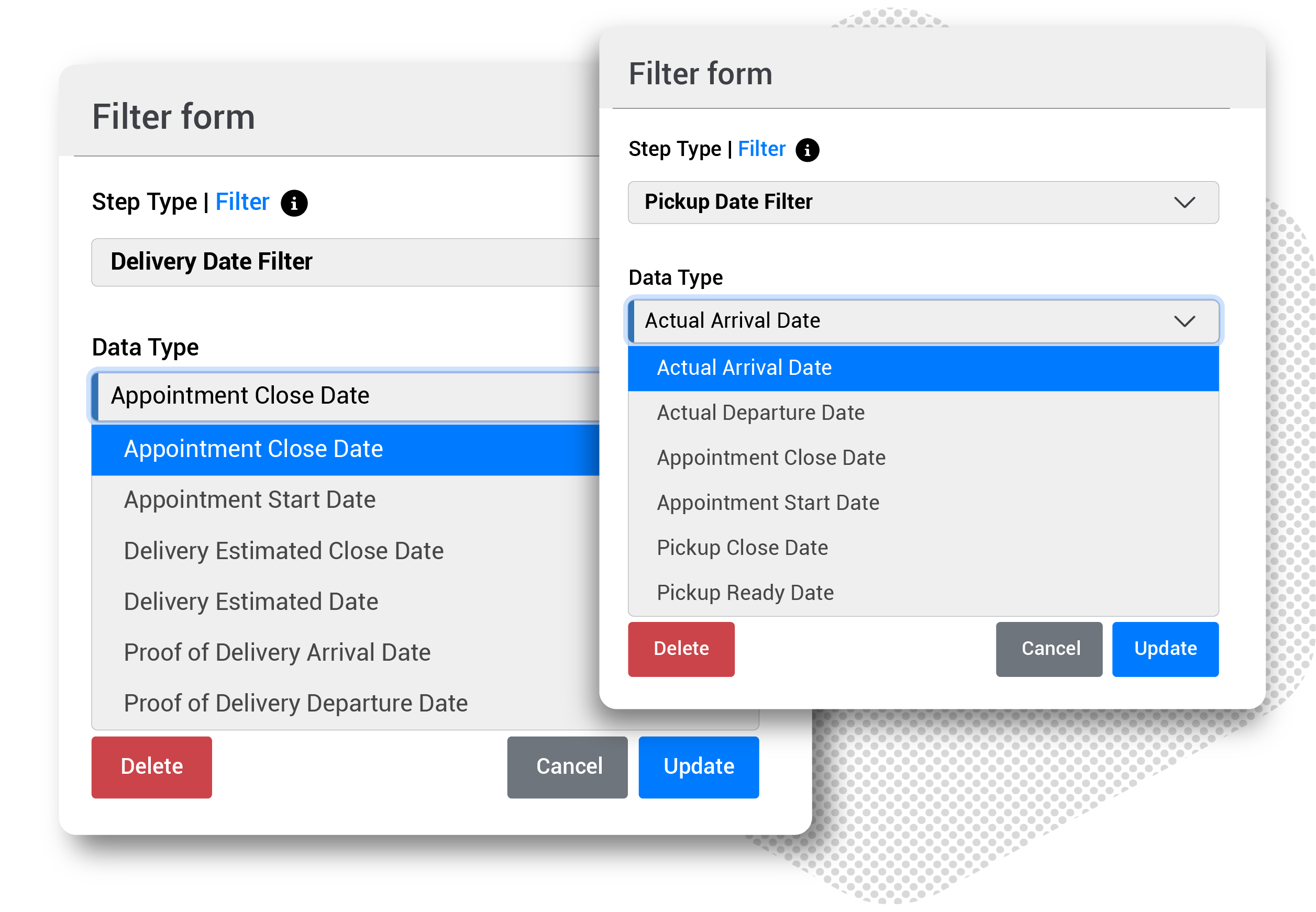Click Cancel button in right form
The height and width of the screenshot is (912, 1316).
[x=1048, y=649]
